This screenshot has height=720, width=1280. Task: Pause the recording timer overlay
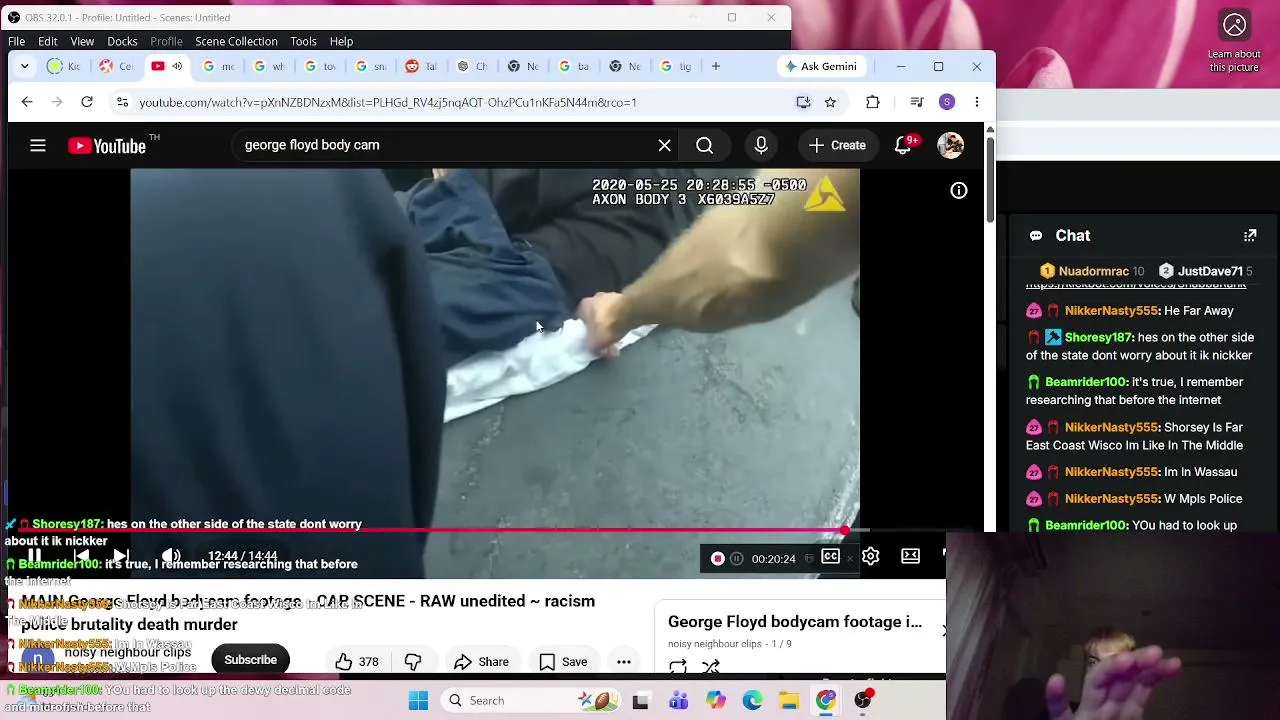pos(737,558)
